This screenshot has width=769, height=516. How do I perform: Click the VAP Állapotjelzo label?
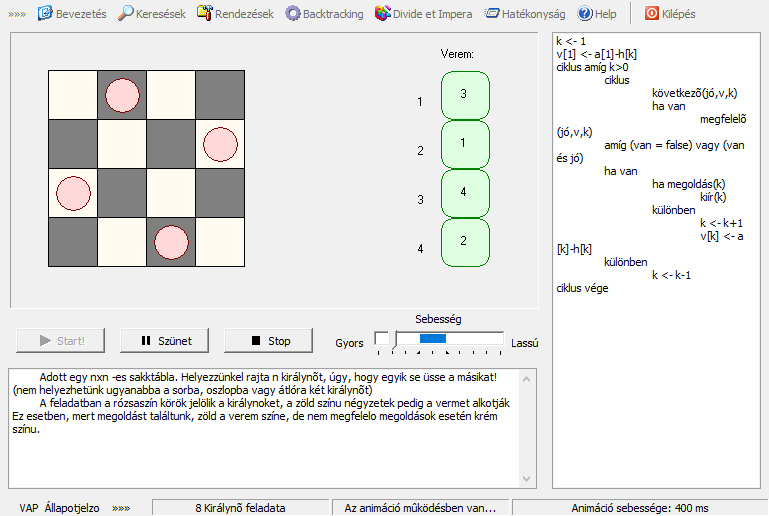[59, 508]
